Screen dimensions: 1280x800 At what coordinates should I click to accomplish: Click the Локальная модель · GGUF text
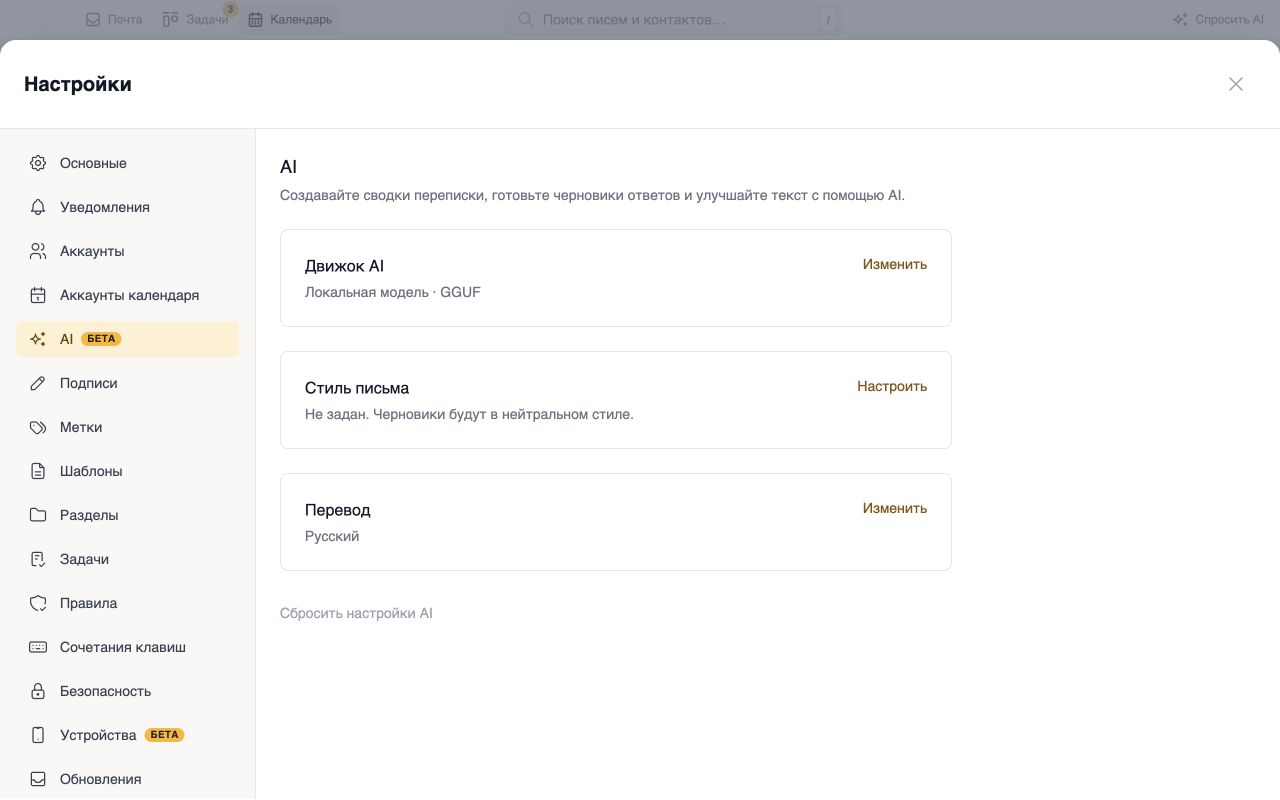[x=393, y=292]
